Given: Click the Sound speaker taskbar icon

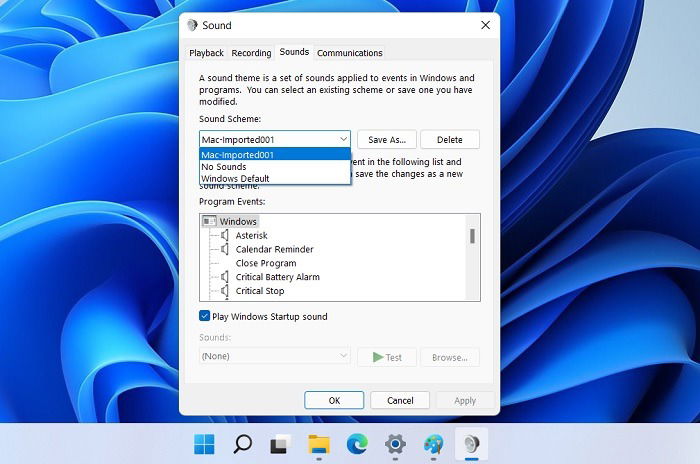Looking at the screenshot, I should (471, 444).
